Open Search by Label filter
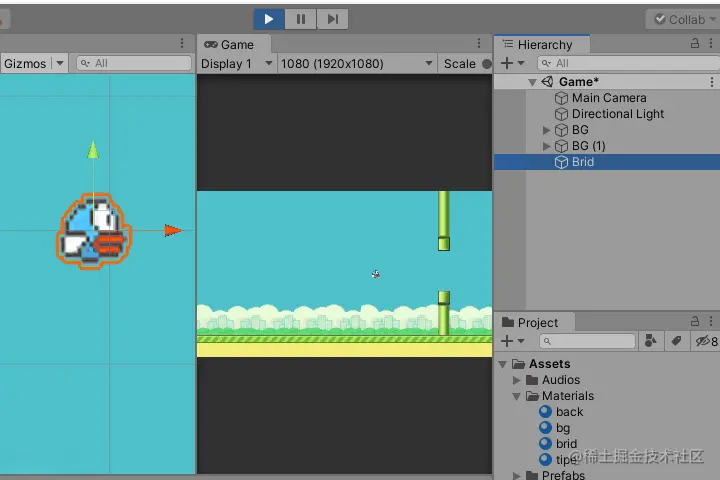The image size is (720, 480). click(676, 341)
